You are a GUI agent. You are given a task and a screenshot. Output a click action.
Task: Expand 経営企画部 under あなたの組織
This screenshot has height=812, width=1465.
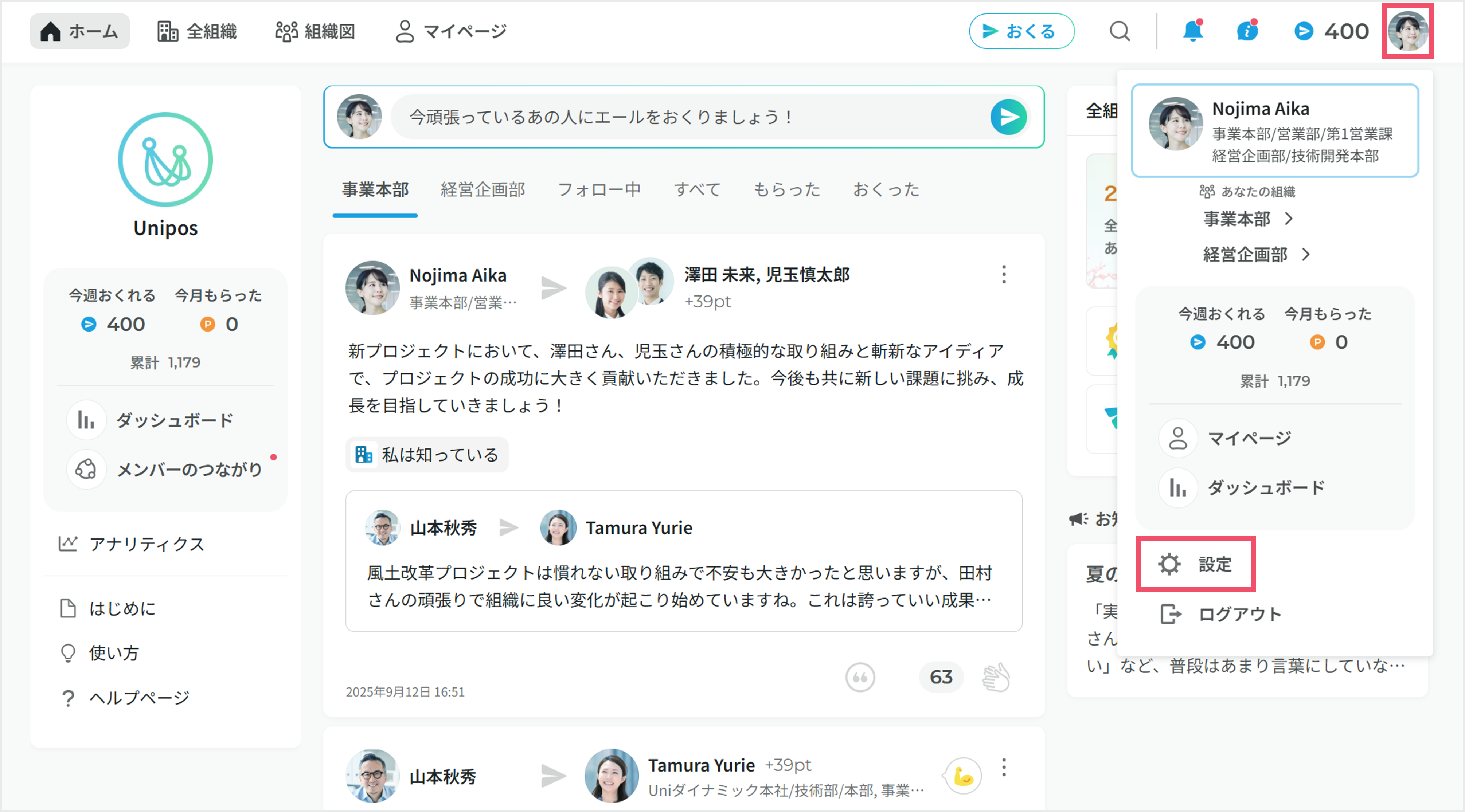click(1256, 254)
